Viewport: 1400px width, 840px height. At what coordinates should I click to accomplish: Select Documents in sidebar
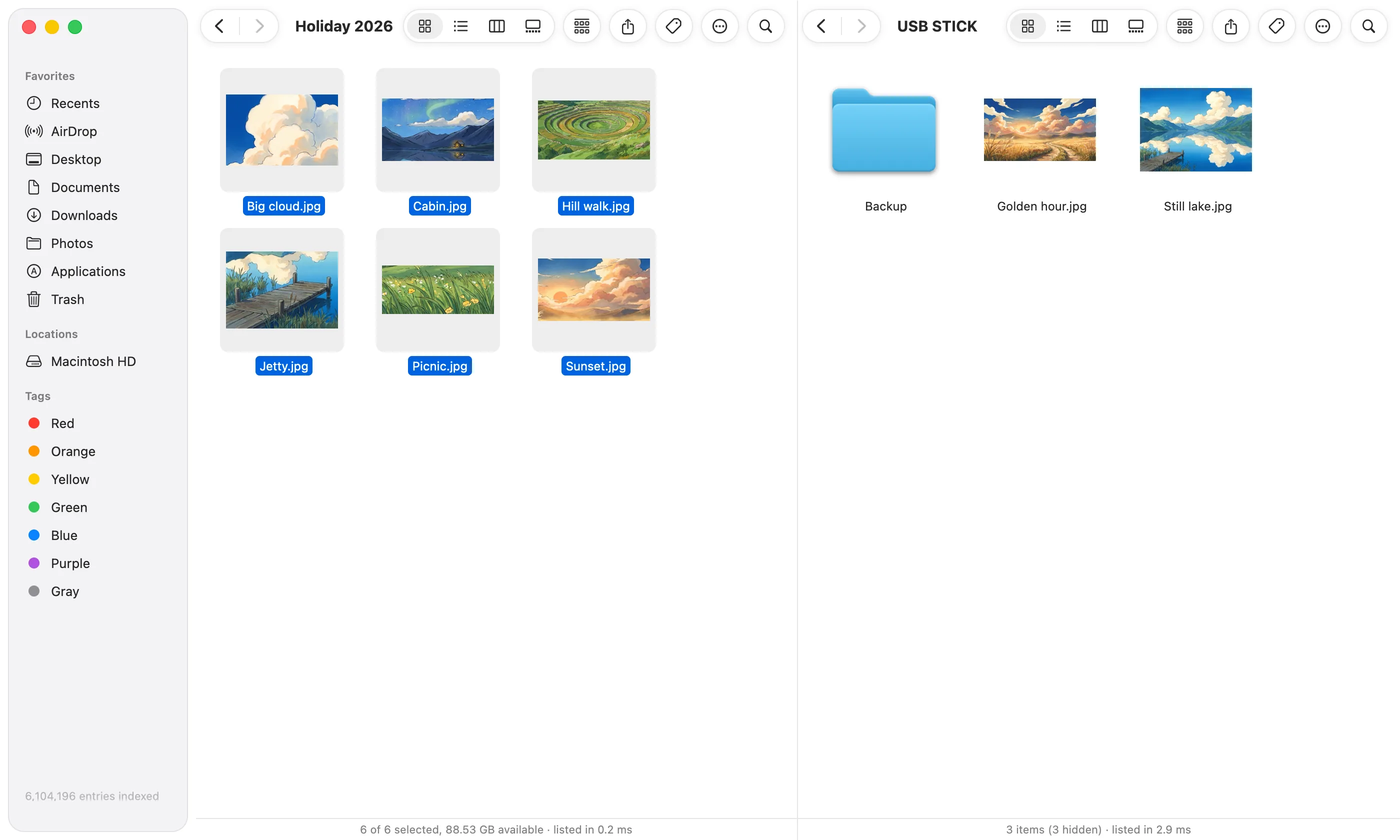97,187
